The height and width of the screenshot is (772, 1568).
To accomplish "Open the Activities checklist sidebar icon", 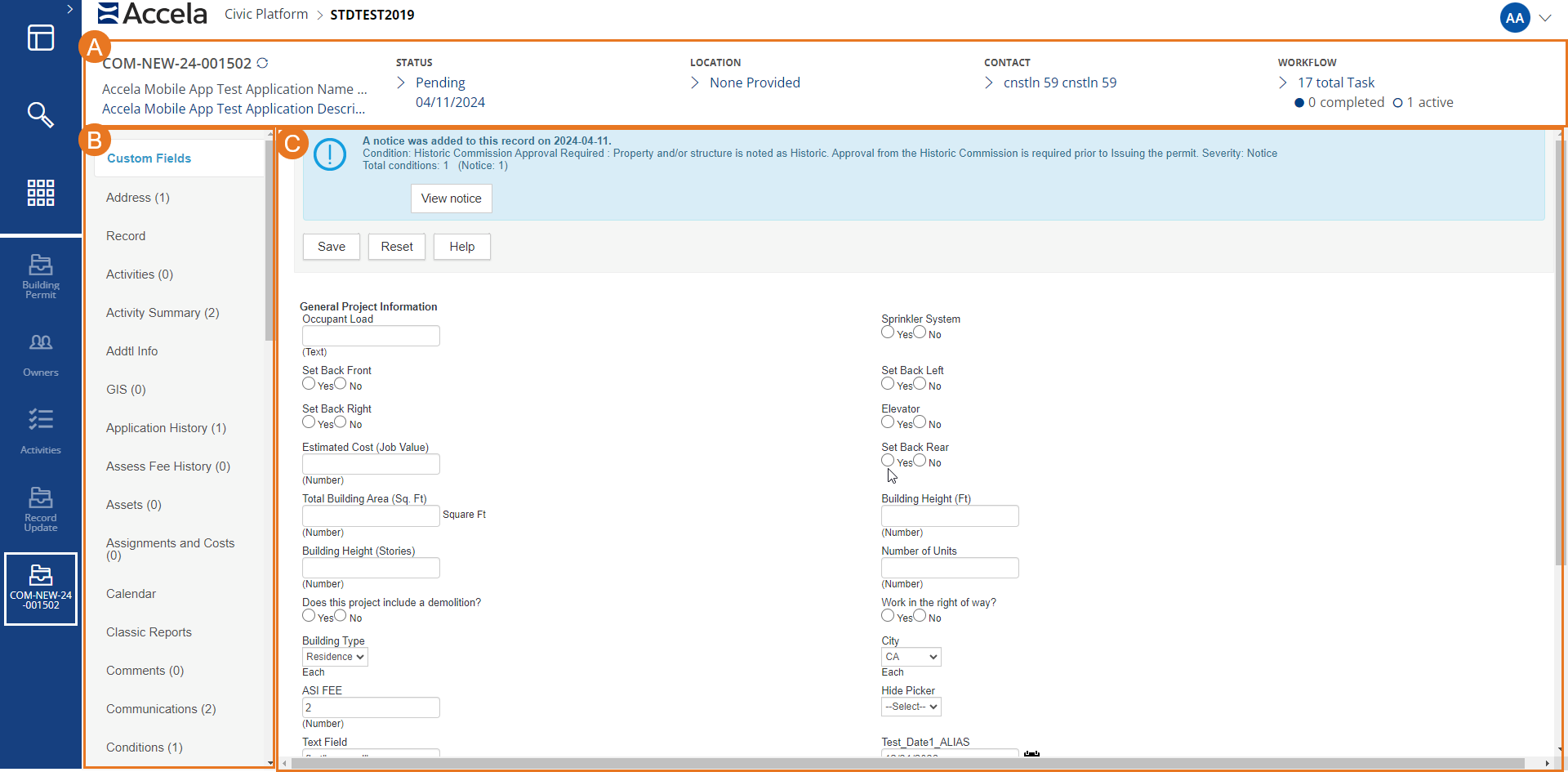I will point(40,431).
